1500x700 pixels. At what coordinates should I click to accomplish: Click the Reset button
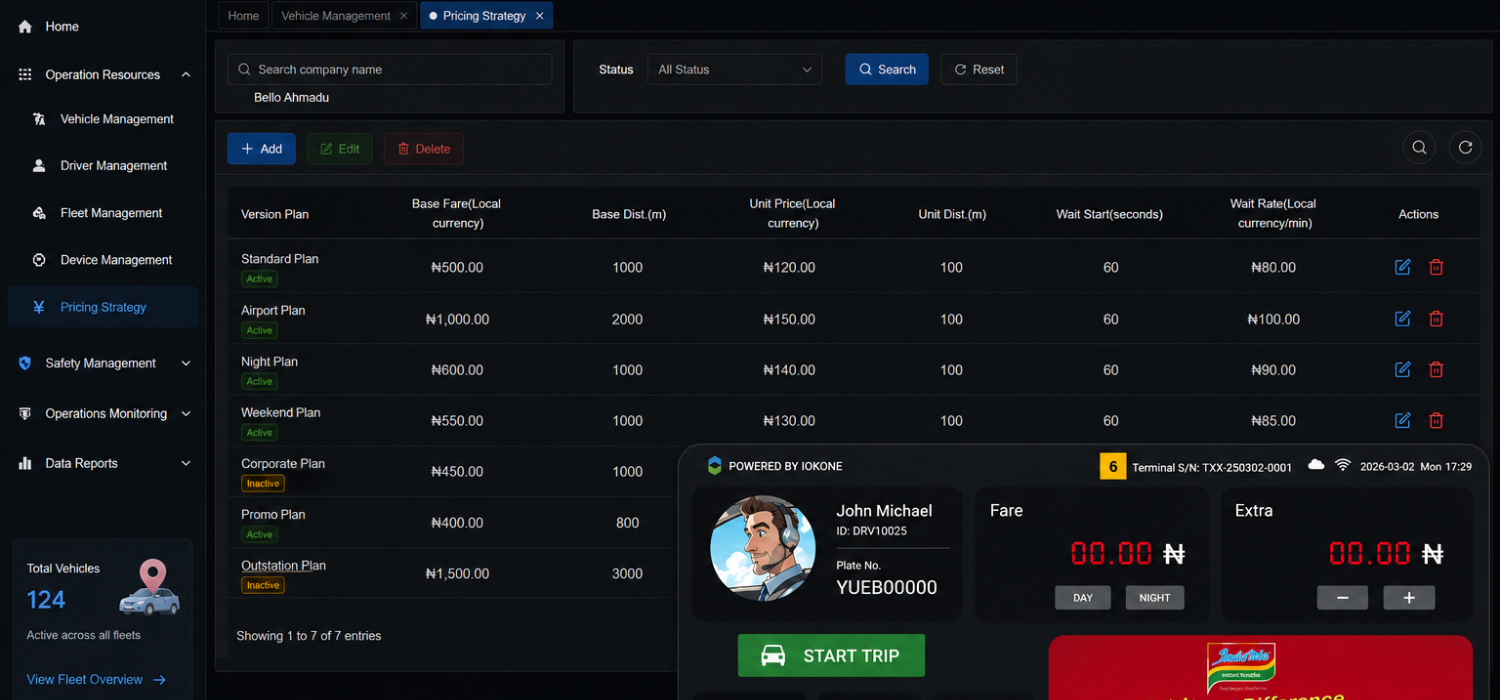tap(979, 69)
